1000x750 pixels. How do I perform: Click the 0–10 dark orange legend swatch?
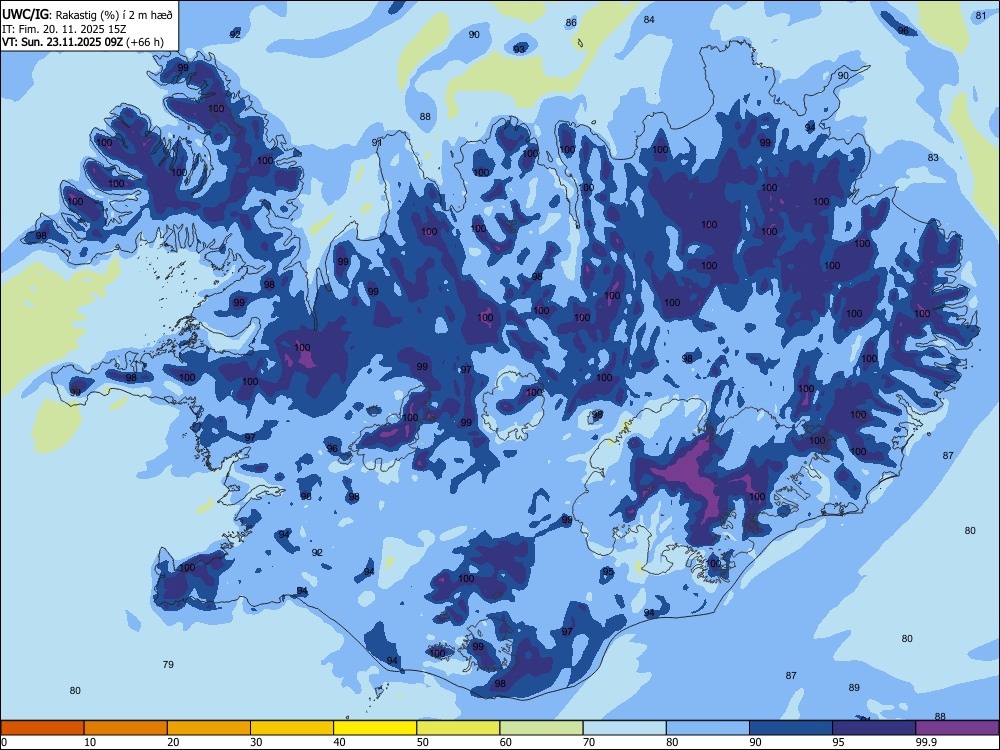coord(42,728)
